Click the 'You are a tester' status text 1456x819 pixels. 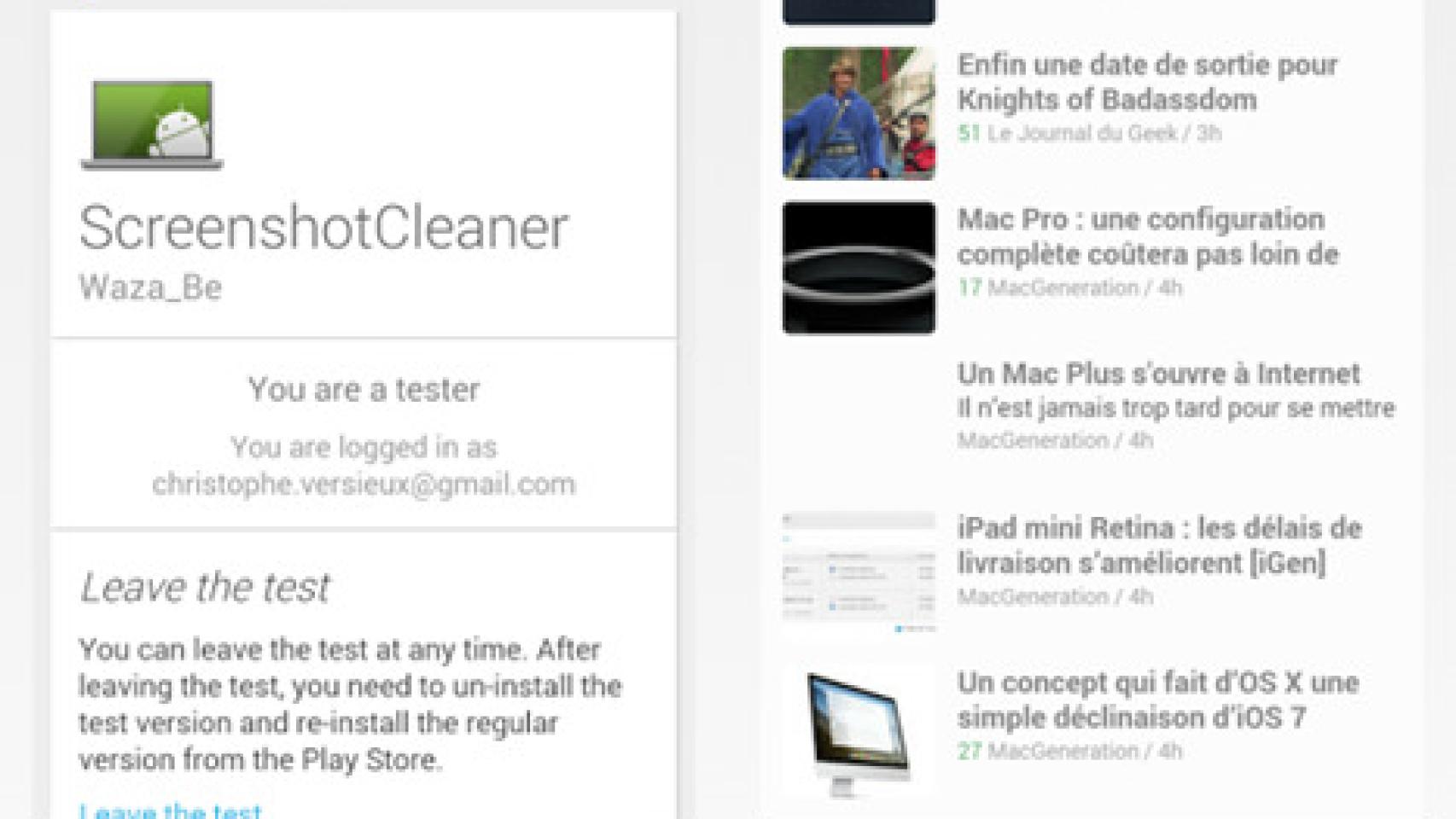(x=364, y=389)
